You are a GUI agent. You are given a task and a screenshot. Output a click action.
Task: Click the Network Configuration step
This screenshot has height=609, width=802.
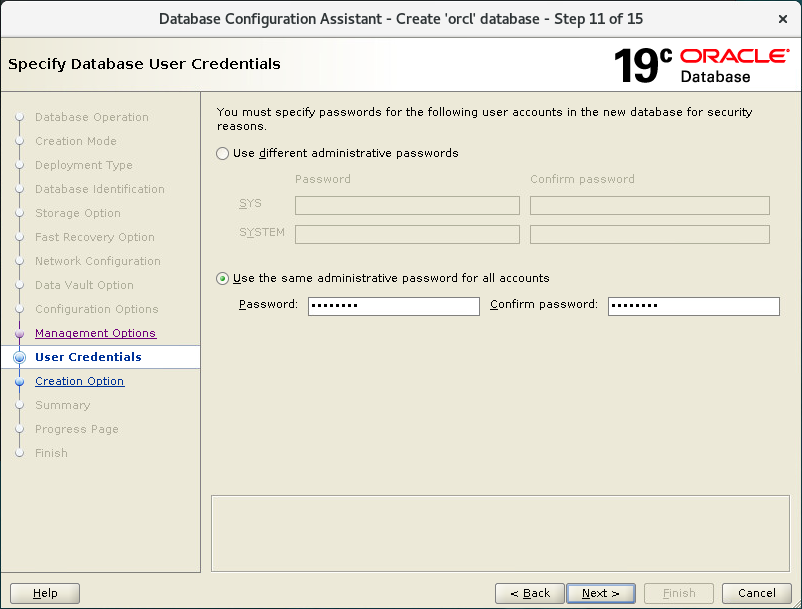point(98,261)
